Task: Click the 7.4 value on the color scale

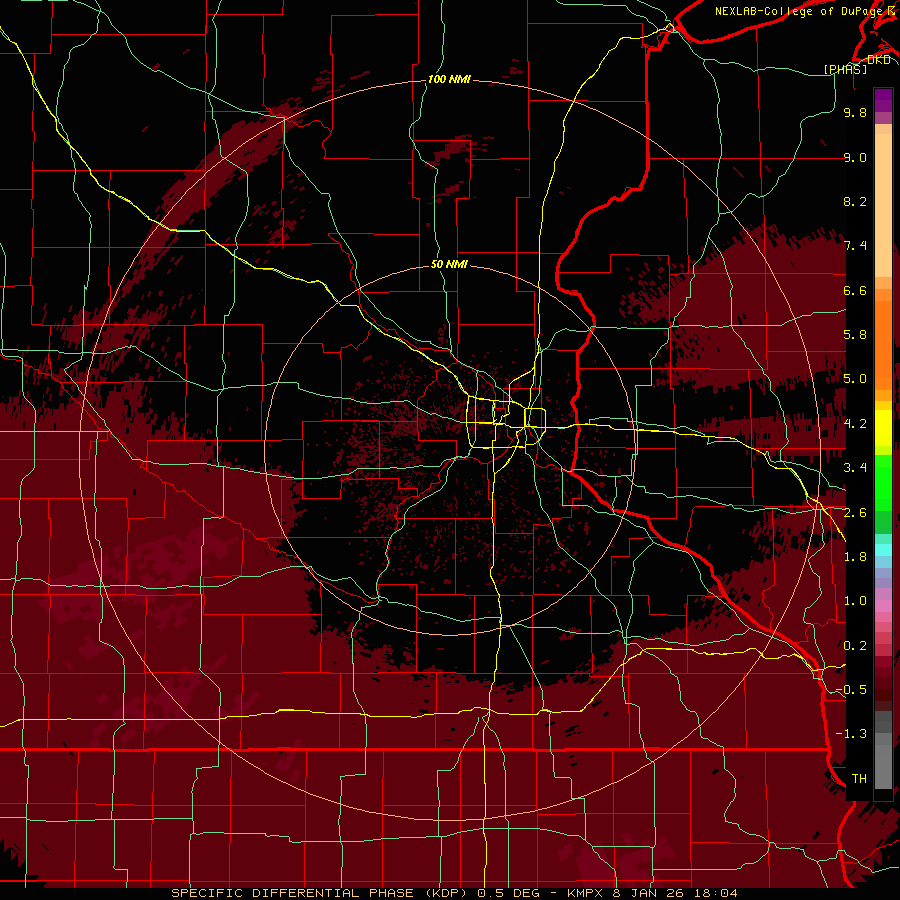Action: coord(855,246)
